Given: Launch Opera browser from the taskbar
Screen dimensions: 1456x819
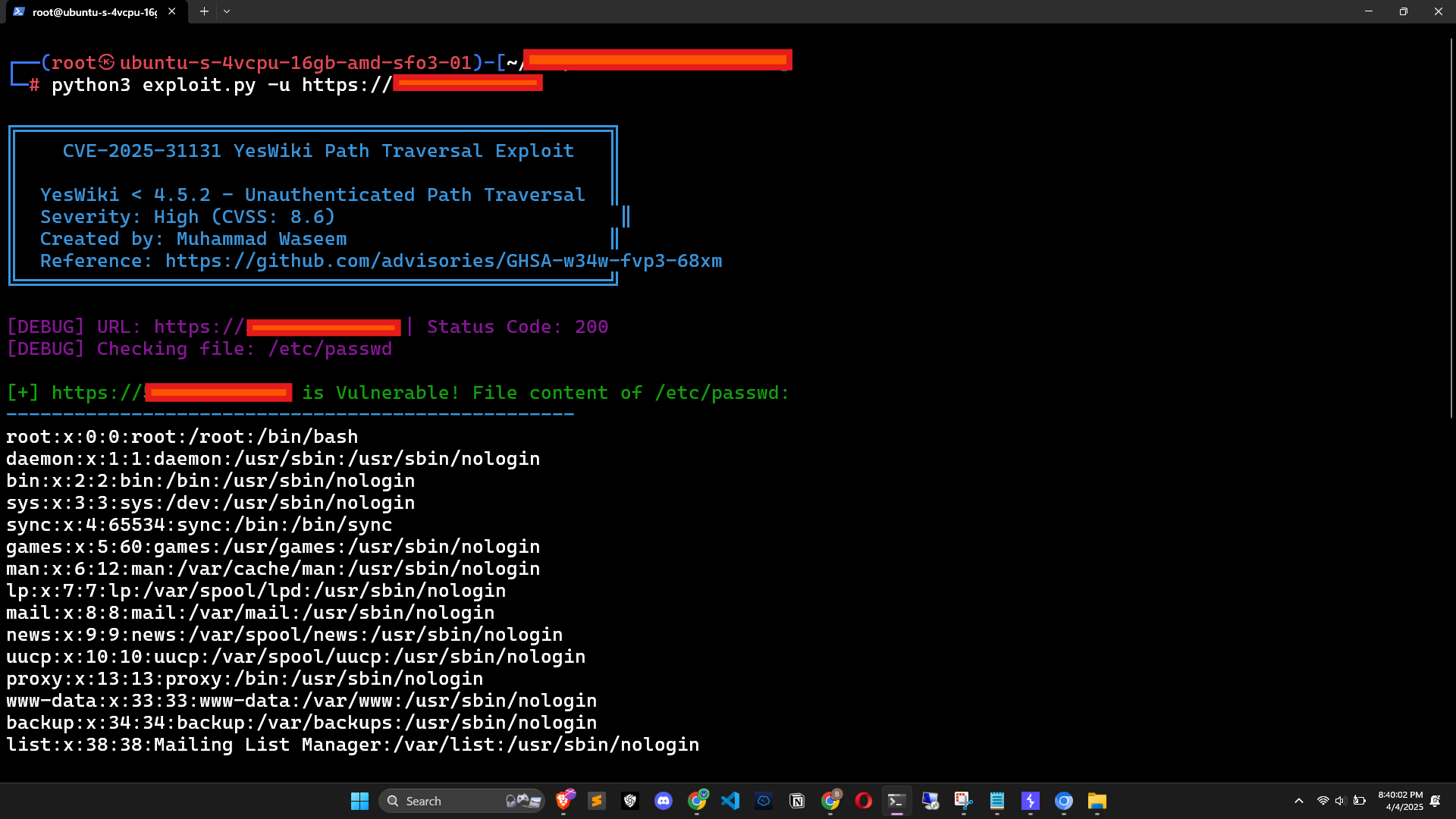Looking at the screenshot, I should [x=864, y=801].
